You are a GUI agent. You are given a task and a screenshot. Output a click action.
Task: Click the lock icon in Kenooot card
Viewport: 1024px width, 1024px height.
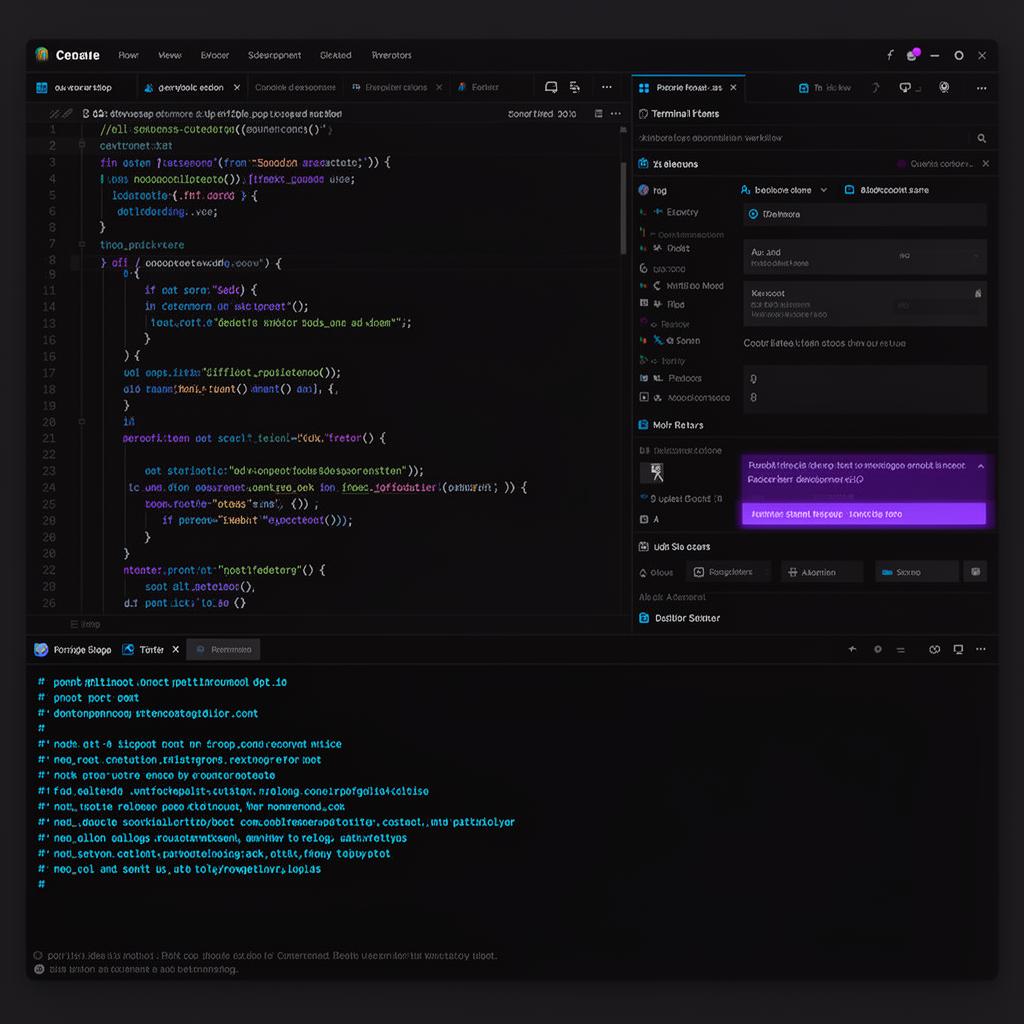pos(978,294)
